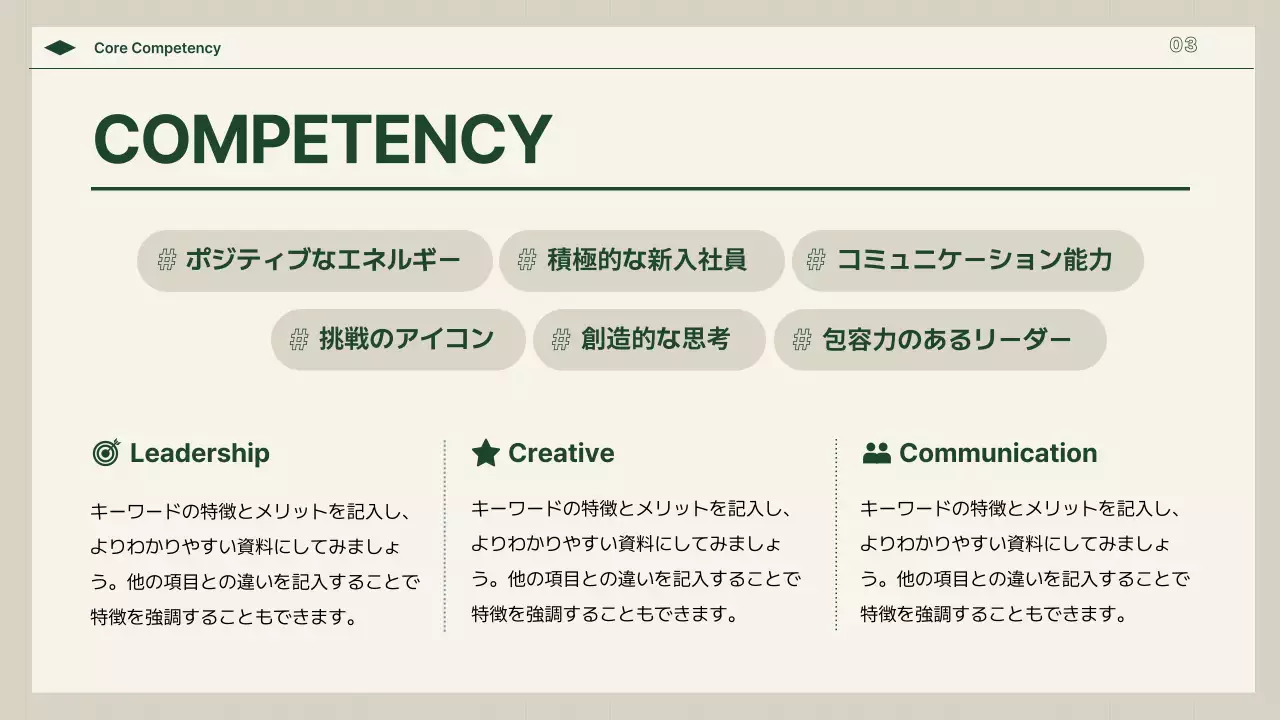Click the hash icon on コミュニケーション能力 tag

(x=816, y=260)
